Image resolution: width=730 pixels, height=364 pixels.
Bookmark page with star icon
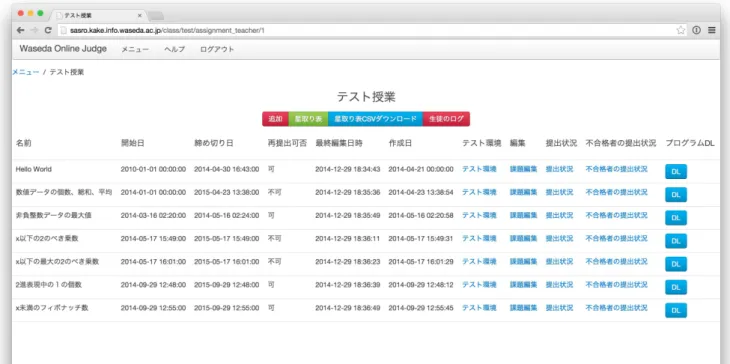[x=681, y=30]
